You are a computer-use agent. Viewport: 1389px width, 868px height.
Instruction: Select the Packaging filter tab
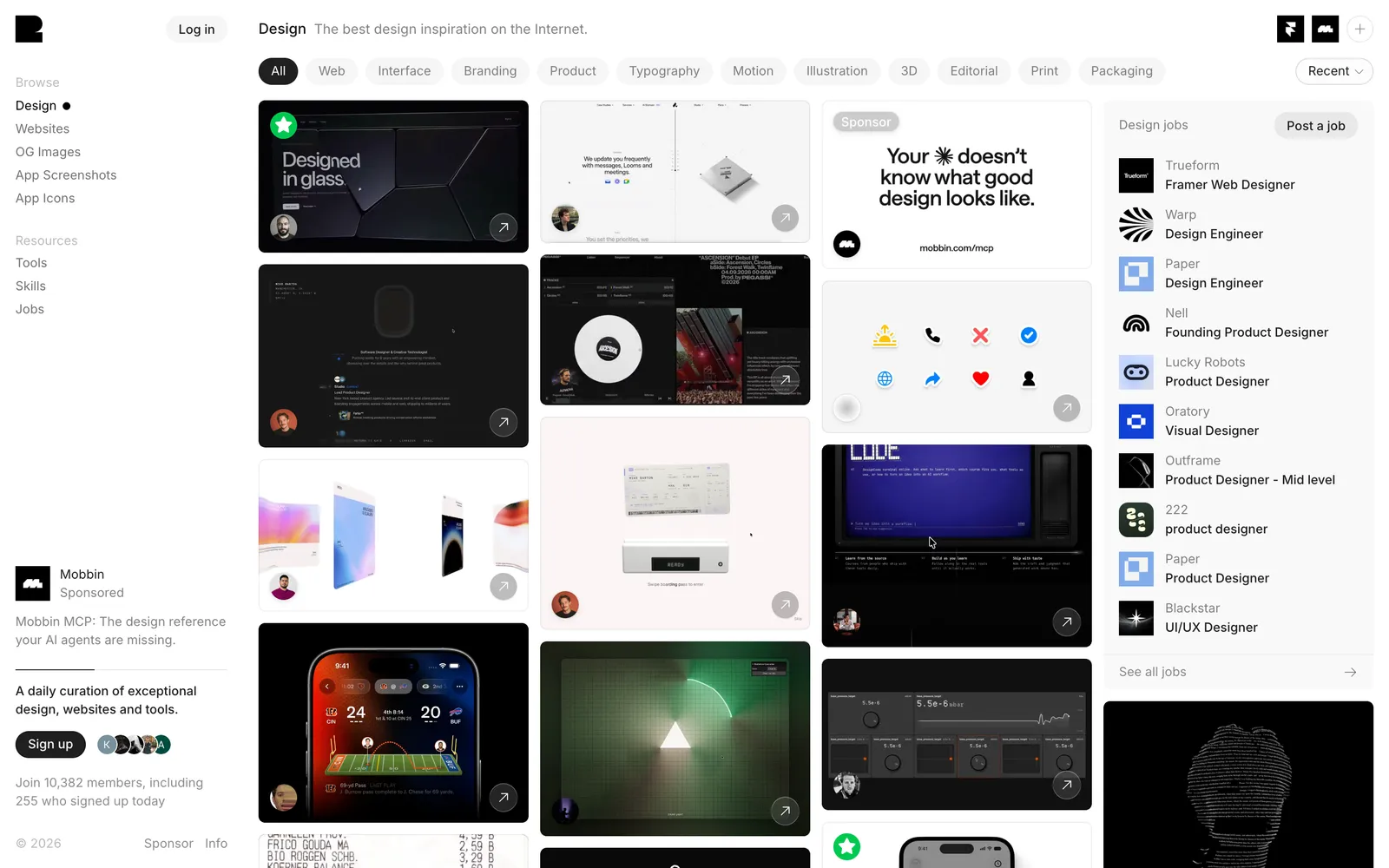(1122, 71)
